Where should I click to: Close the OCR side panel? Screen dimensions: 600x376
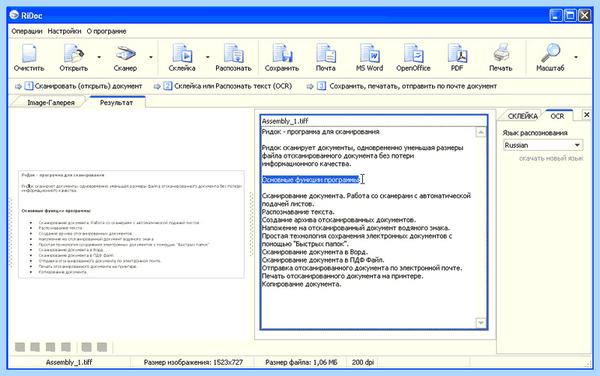(x=587, y=114)
